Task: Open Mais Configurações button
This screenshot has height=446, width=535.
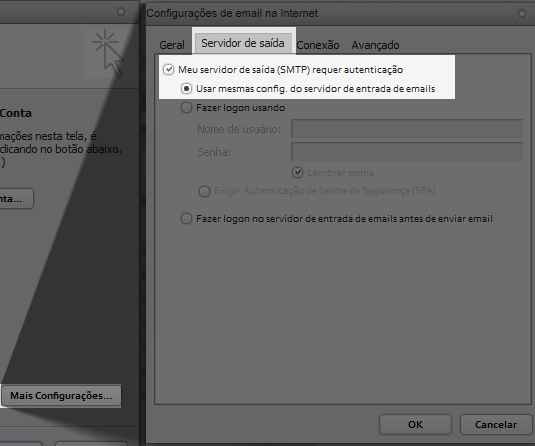Action: pyautogui.click(x=61, y=396)
